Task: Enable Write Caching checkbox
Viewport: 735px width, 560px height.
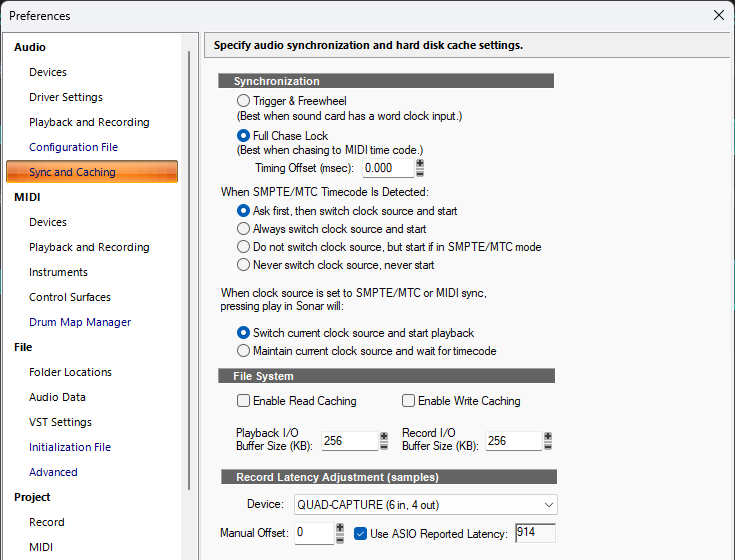Action: (x=408, y=401)
